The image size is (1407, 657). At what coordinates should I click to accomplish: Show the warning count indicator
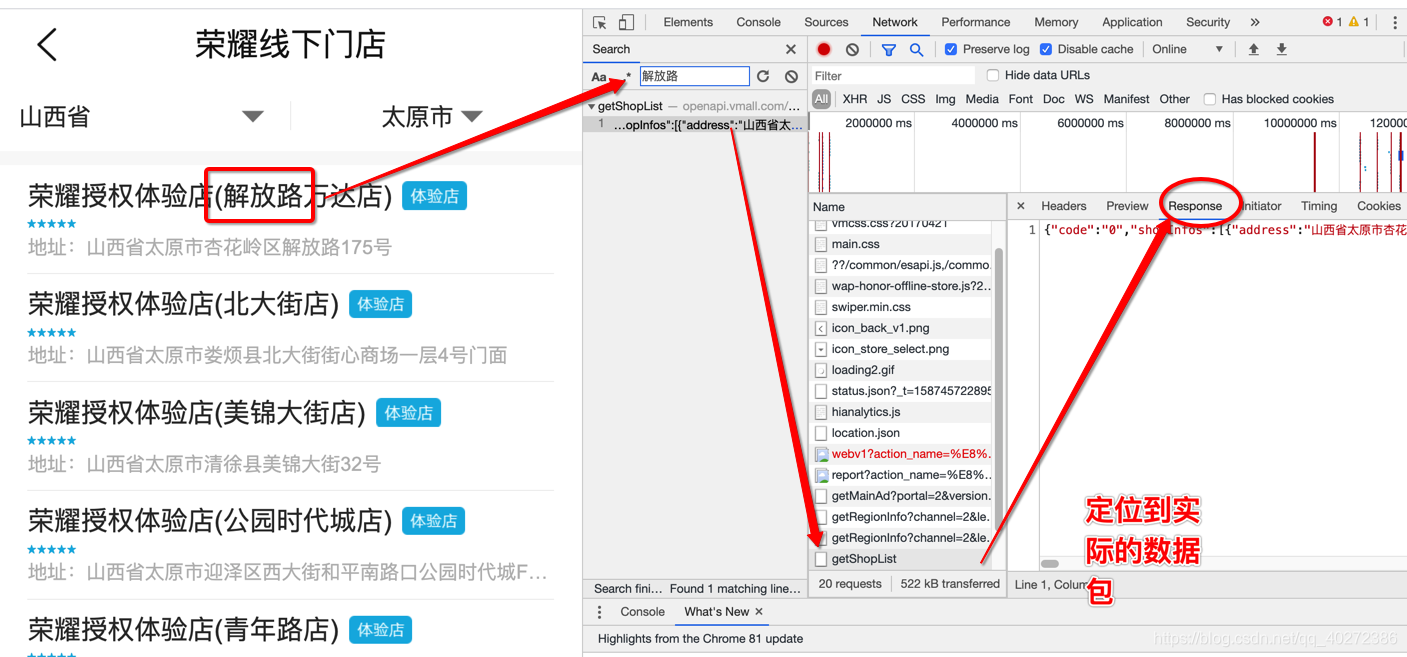(x=1359, y=22)
